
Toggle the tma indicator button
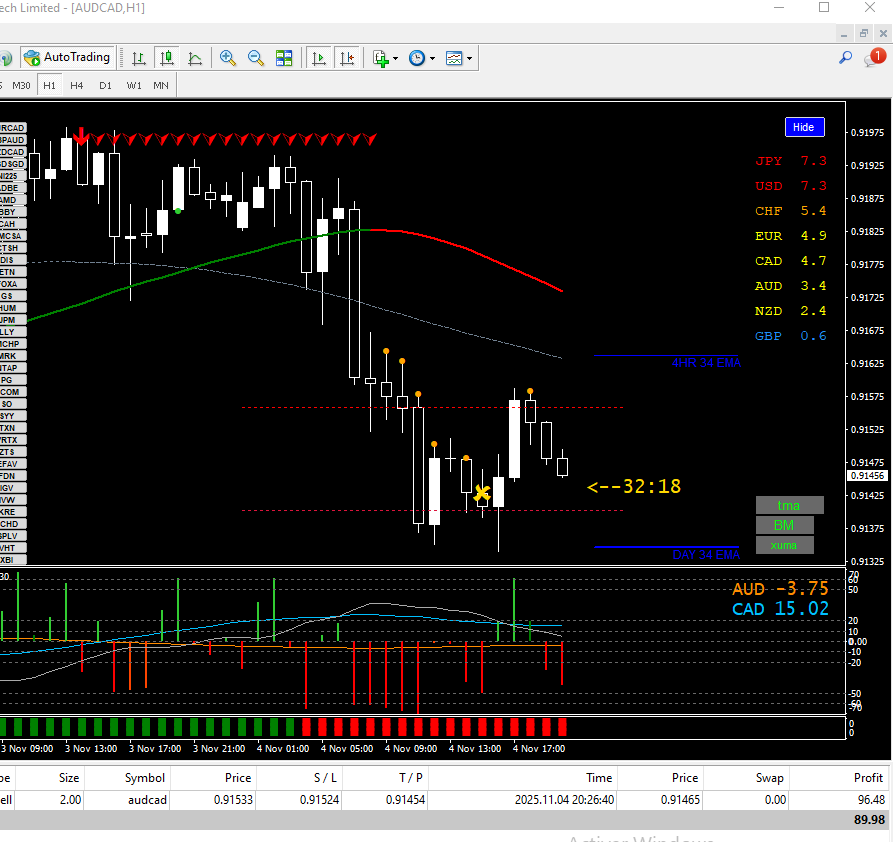coord(789,505)
